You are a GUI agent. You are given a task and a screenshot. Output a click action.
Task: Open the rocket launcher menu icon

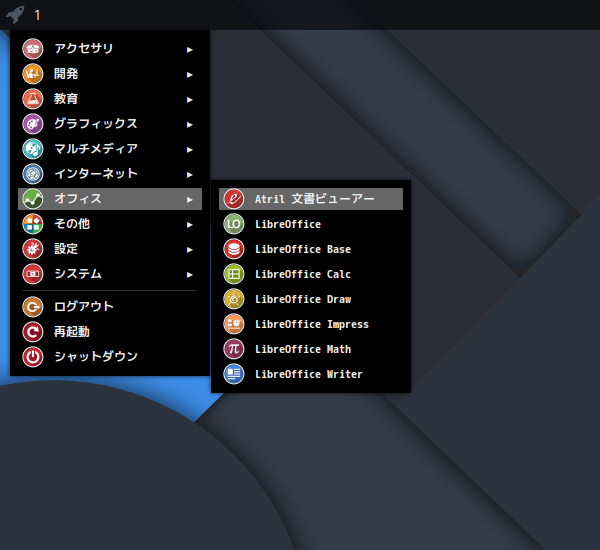15,15
